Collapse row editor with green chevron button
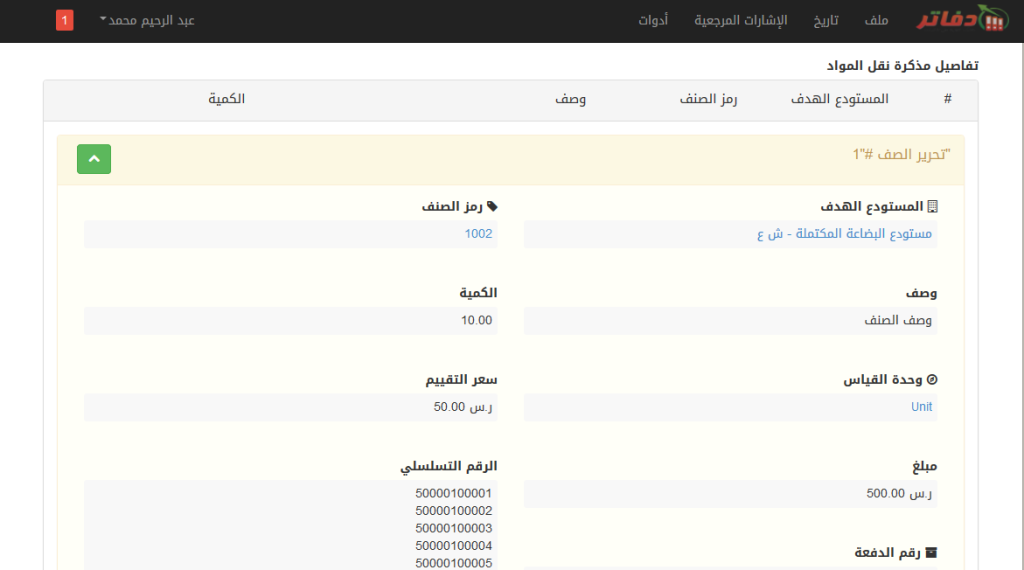This screenshot has width=1024, height=570. click(x=94, y=159)
